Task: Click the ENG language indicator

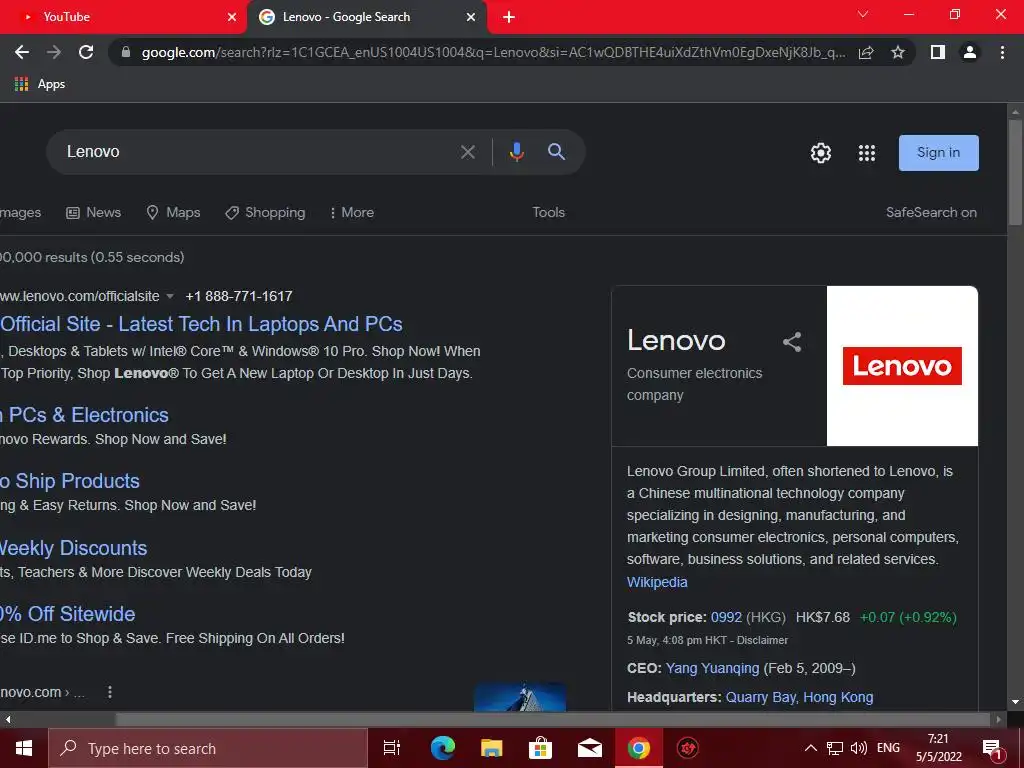Action: tap(888, 748)
